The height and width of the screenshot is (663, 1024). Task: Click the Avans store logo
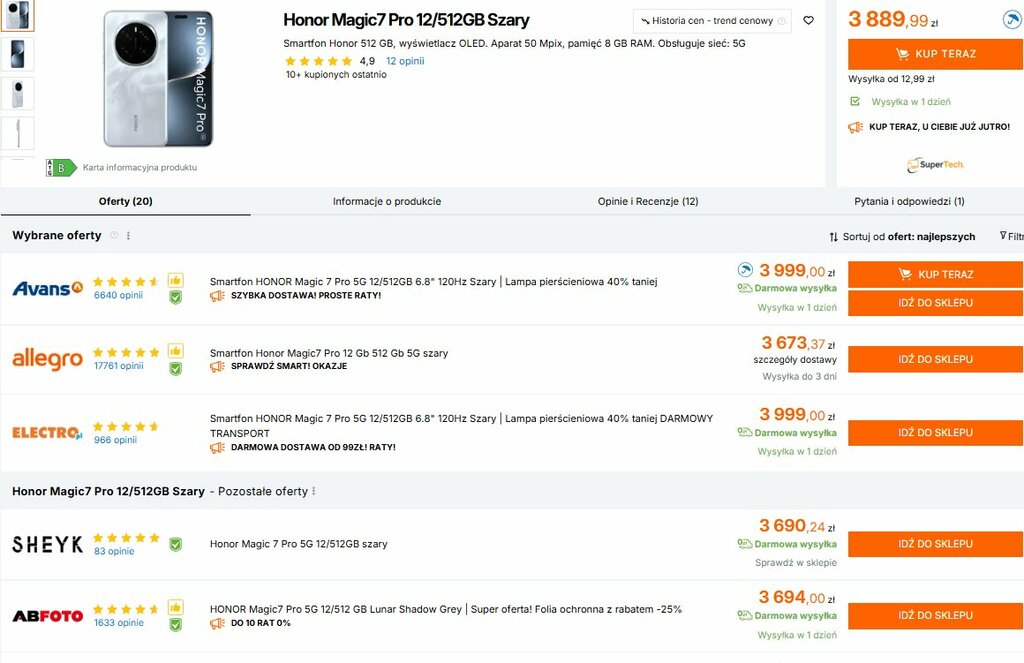point(47,289)
